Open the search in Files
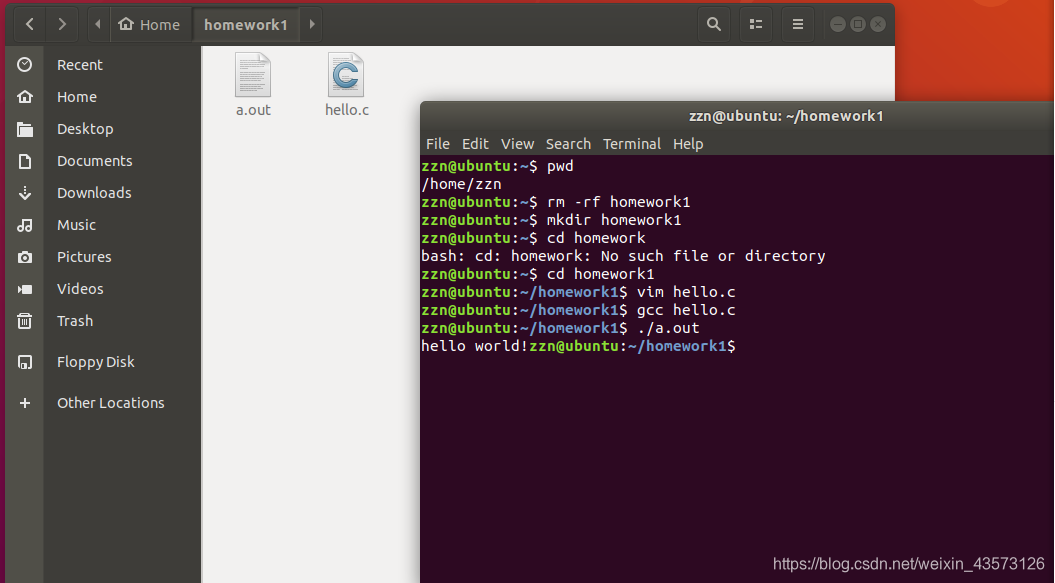The height and width of the screenshot is (583, 1055). tap(714, 24)
